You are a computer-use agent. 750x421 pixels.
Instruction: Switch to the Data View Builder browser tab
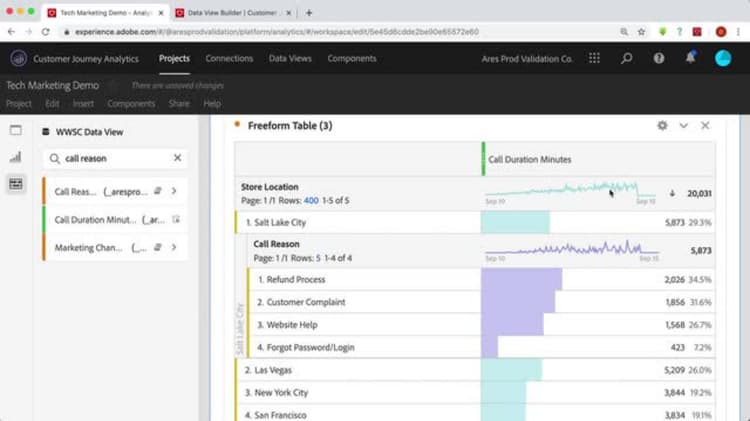click(232, 13)
